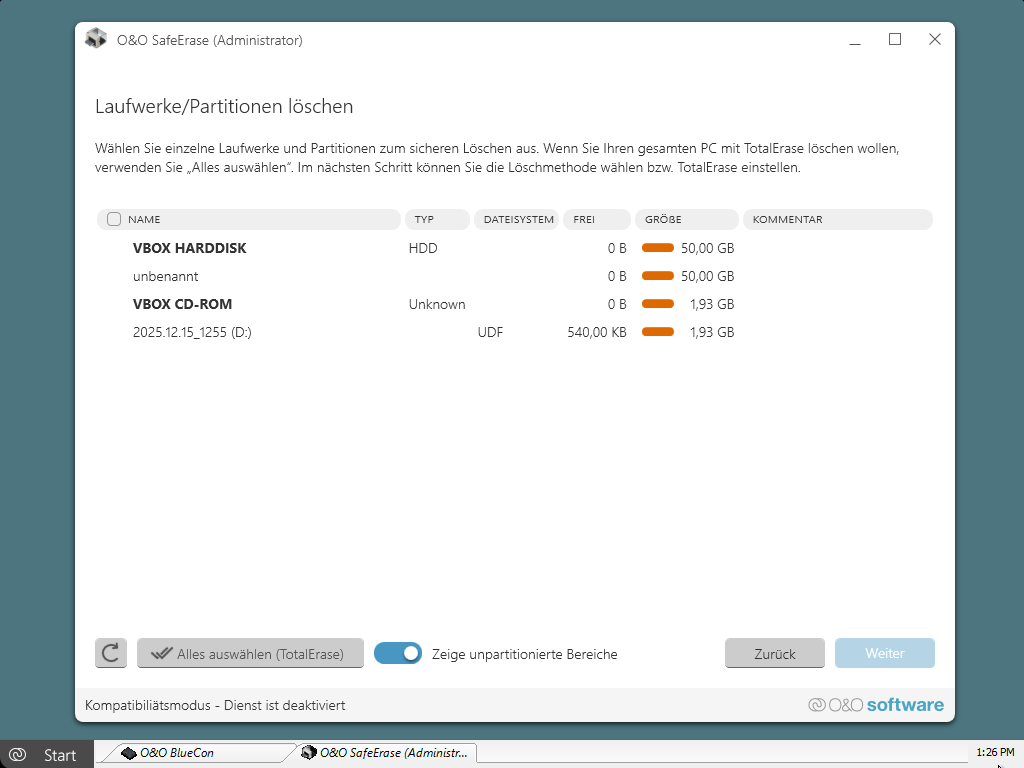Select the 2025.12.15_1255 (D:) partition
Viewport: 1024px width, 768px height.
tap(192, 332)
